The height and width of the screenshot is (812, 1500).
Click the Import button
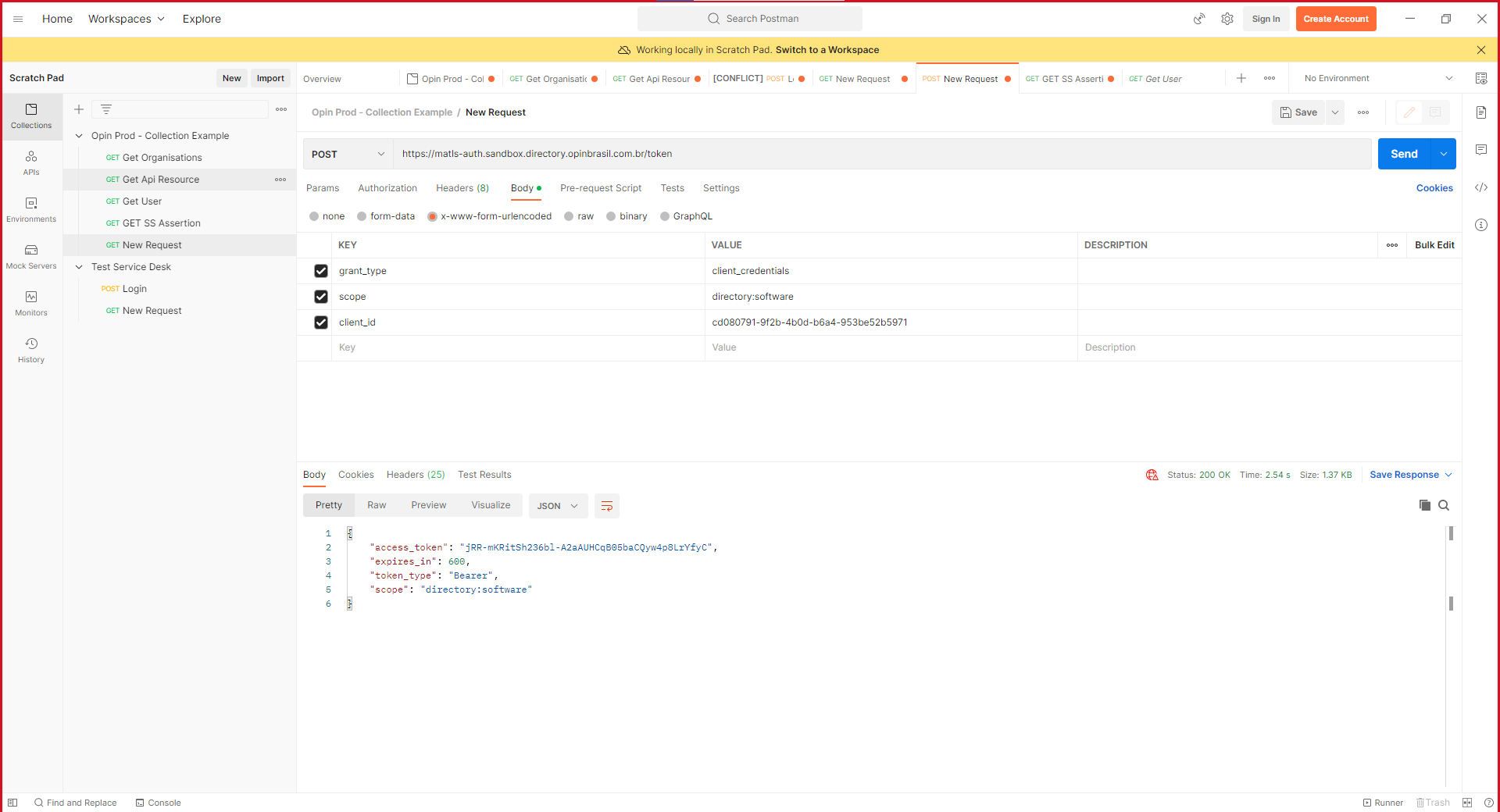(x=270, y=78)
